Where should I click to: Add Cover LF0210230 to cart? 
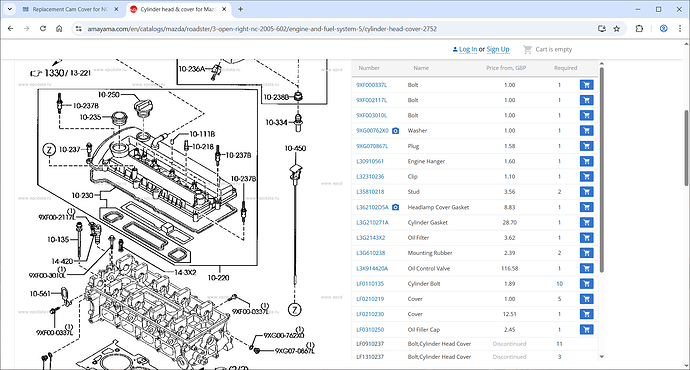[x=586, y=314]
